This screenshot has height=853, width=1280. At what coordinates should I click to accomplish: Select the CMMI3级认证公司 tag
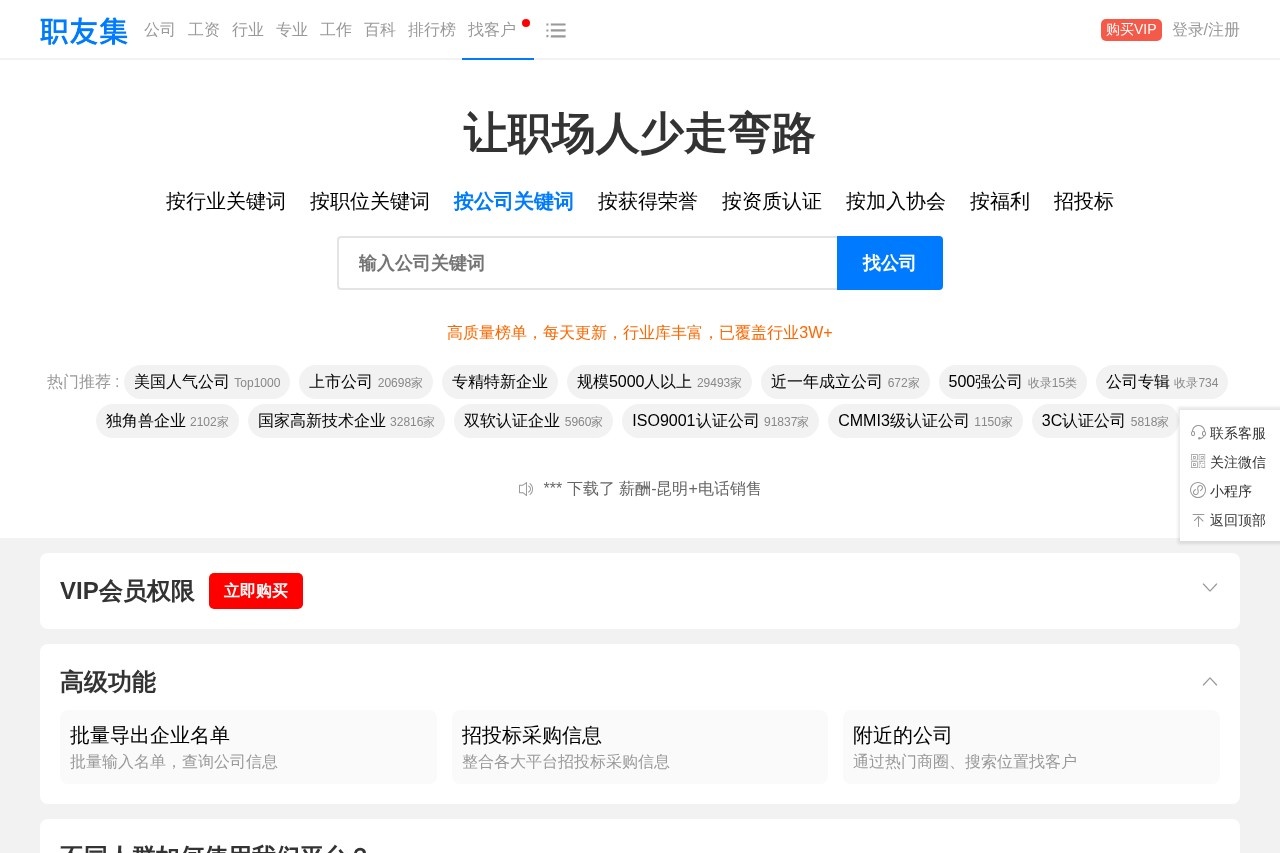[925, 421]
